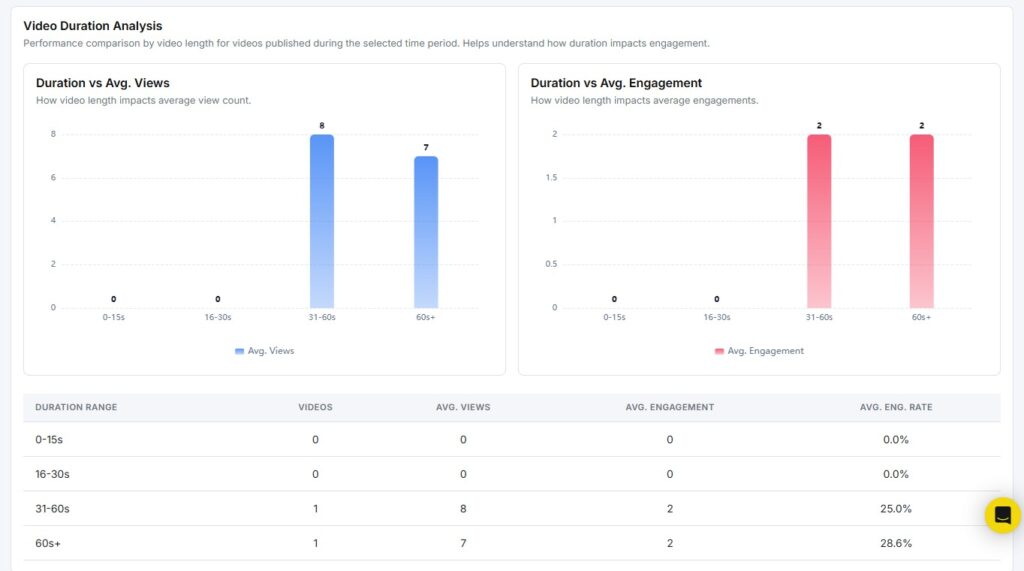Screen dimensions: 1024x571
Task: Click the Duration vs Avg. Engagement title
Action: click(616, 83)
